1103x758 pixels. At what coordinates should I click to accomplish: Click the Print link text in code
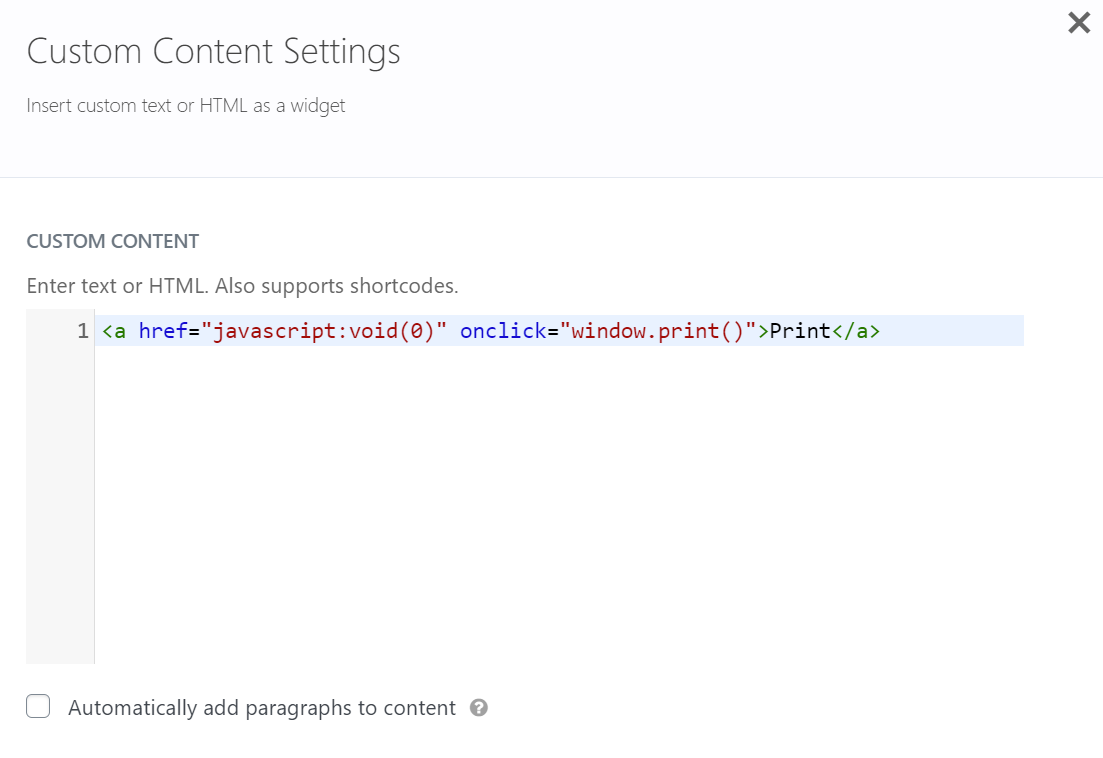pos(800,331)
